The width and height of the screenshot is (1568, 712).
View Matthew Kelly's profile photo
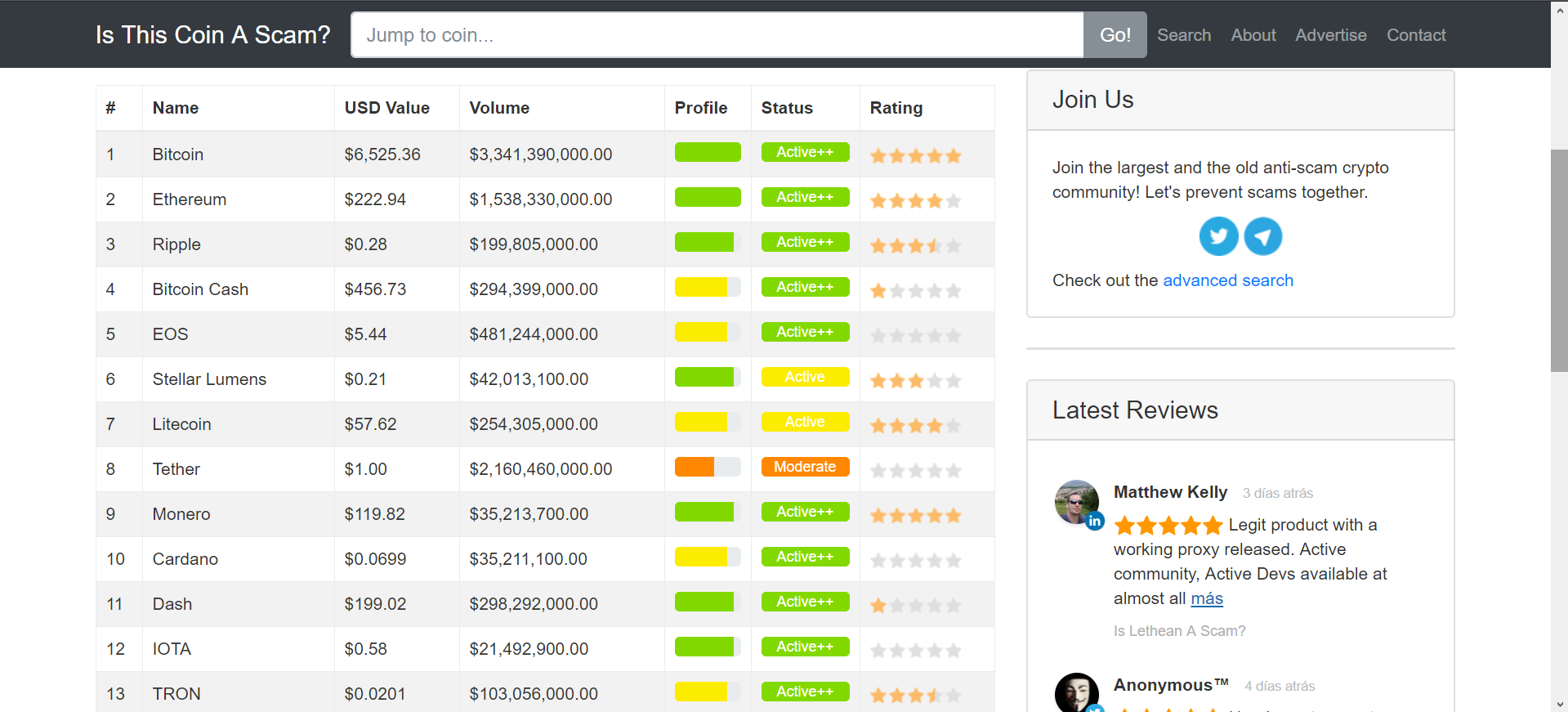coord(1077,502)
